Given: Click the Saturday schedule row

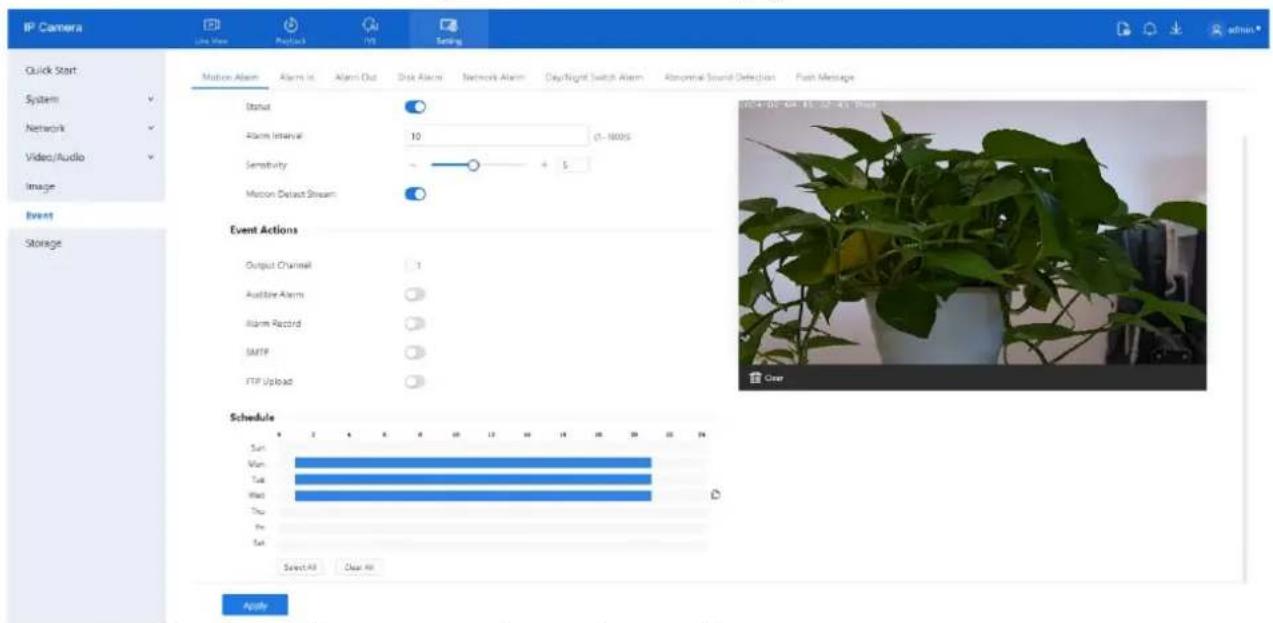Looking at the screenshot, I should point(493,543).
